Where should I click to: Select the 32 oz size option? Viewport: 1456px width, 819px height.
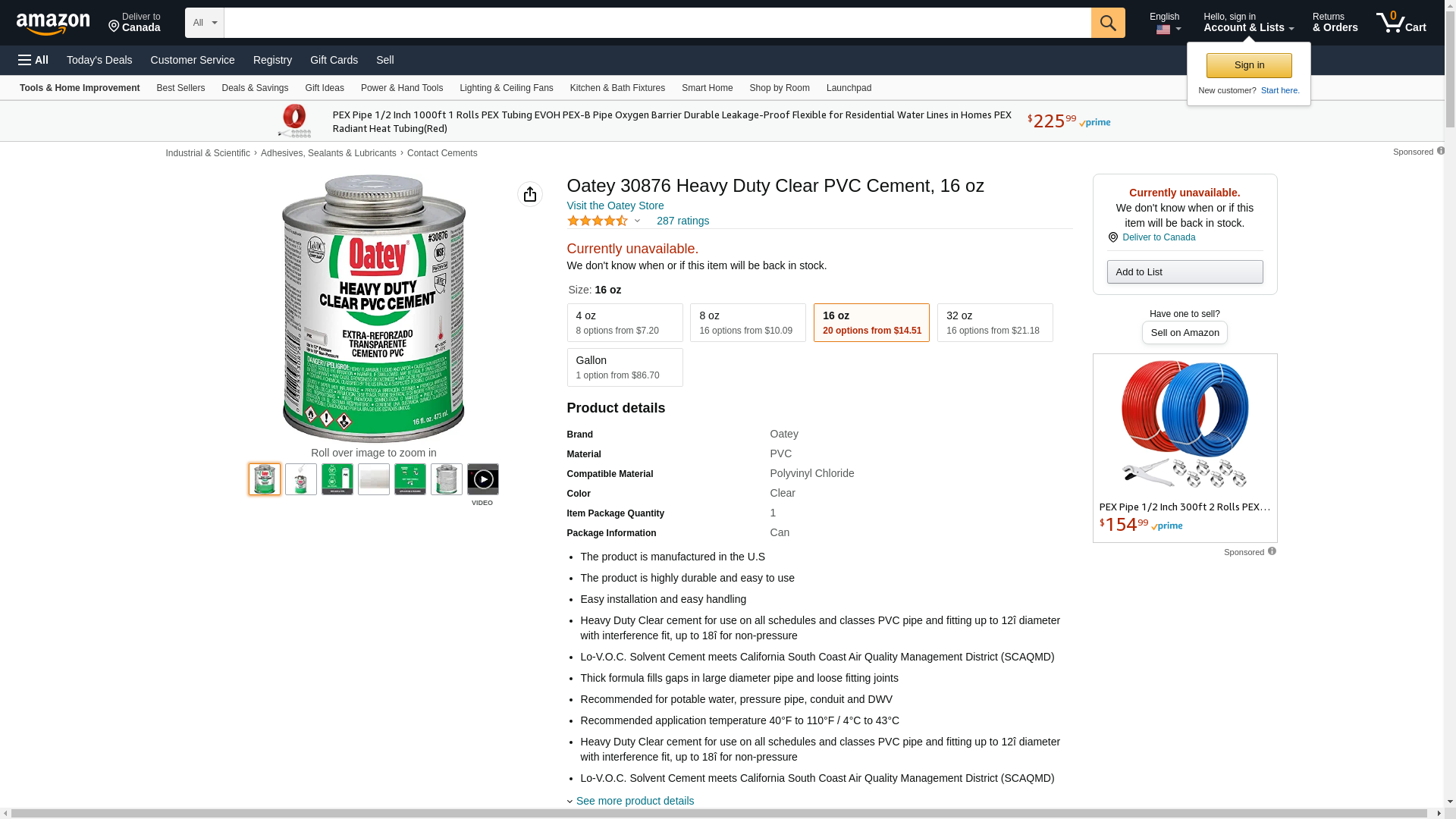click(x=995, y=322)
